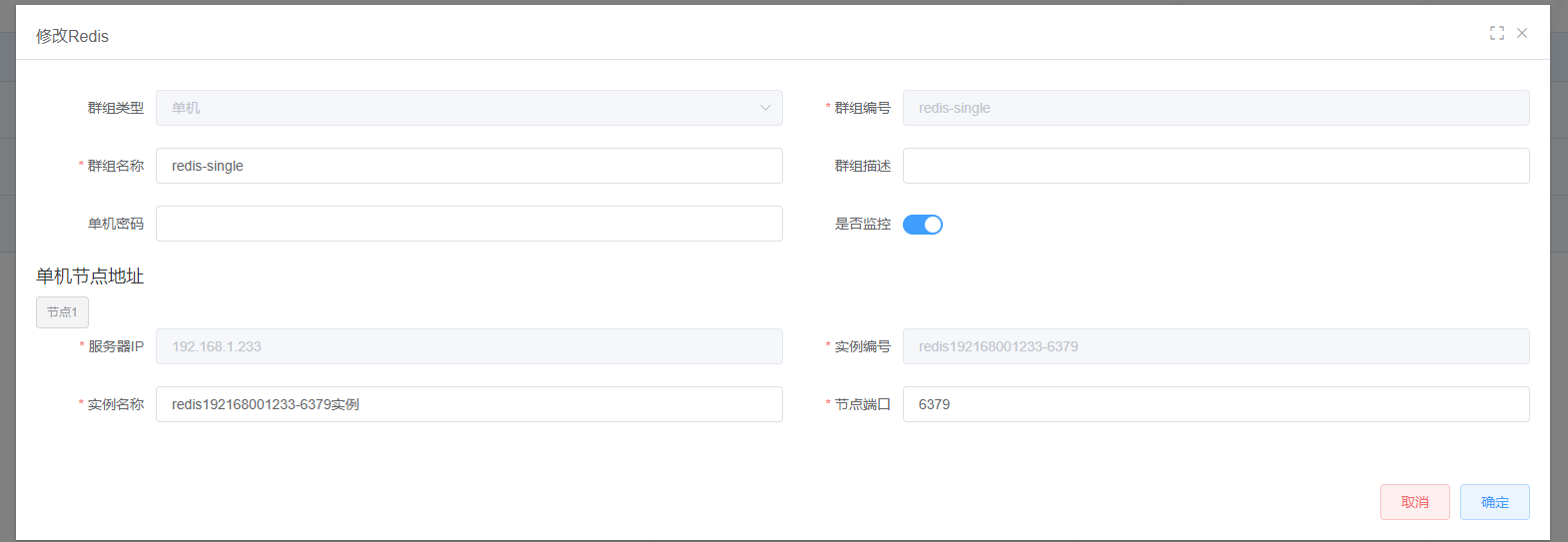This screenshot has height=542, width=1568.
Task: Click the 群组类型 label
Action: click(x=116, y=108)
